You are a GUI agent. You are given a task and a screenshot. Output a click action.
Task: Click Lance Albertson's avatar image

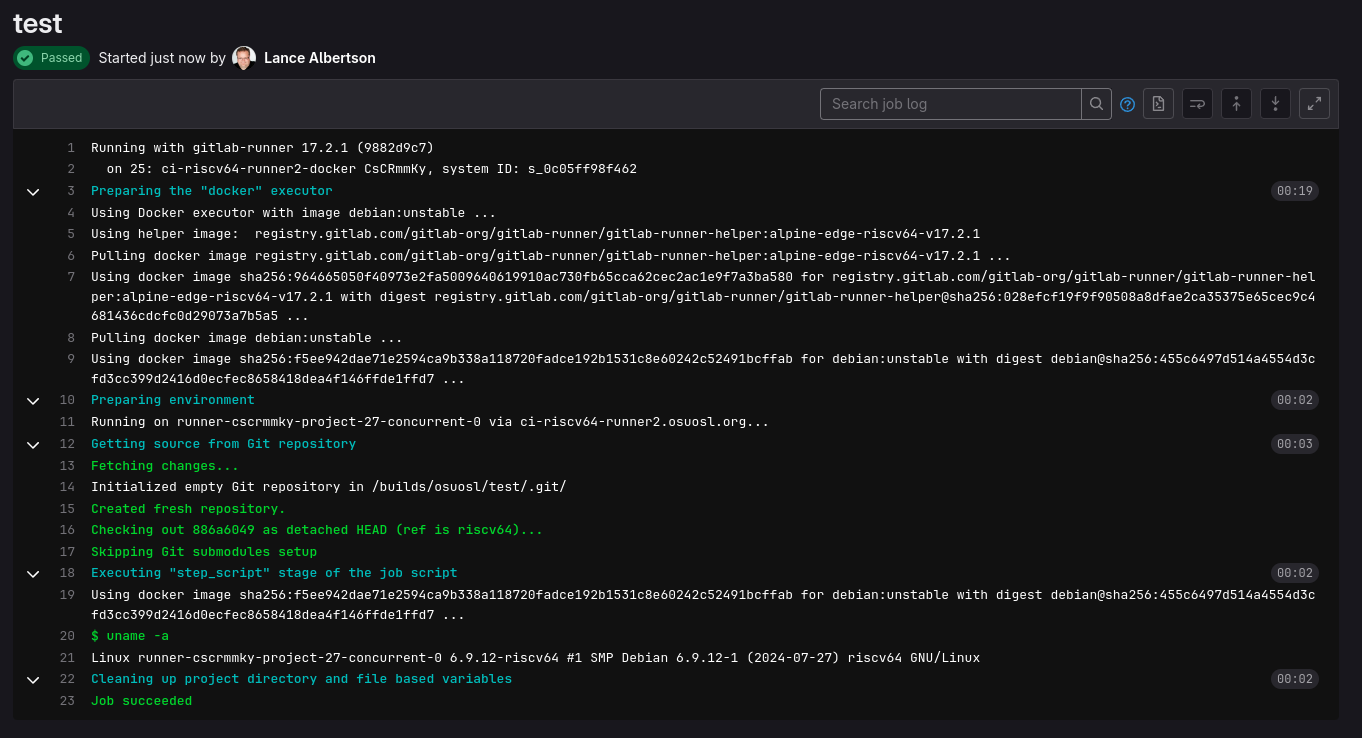point(244,58)
